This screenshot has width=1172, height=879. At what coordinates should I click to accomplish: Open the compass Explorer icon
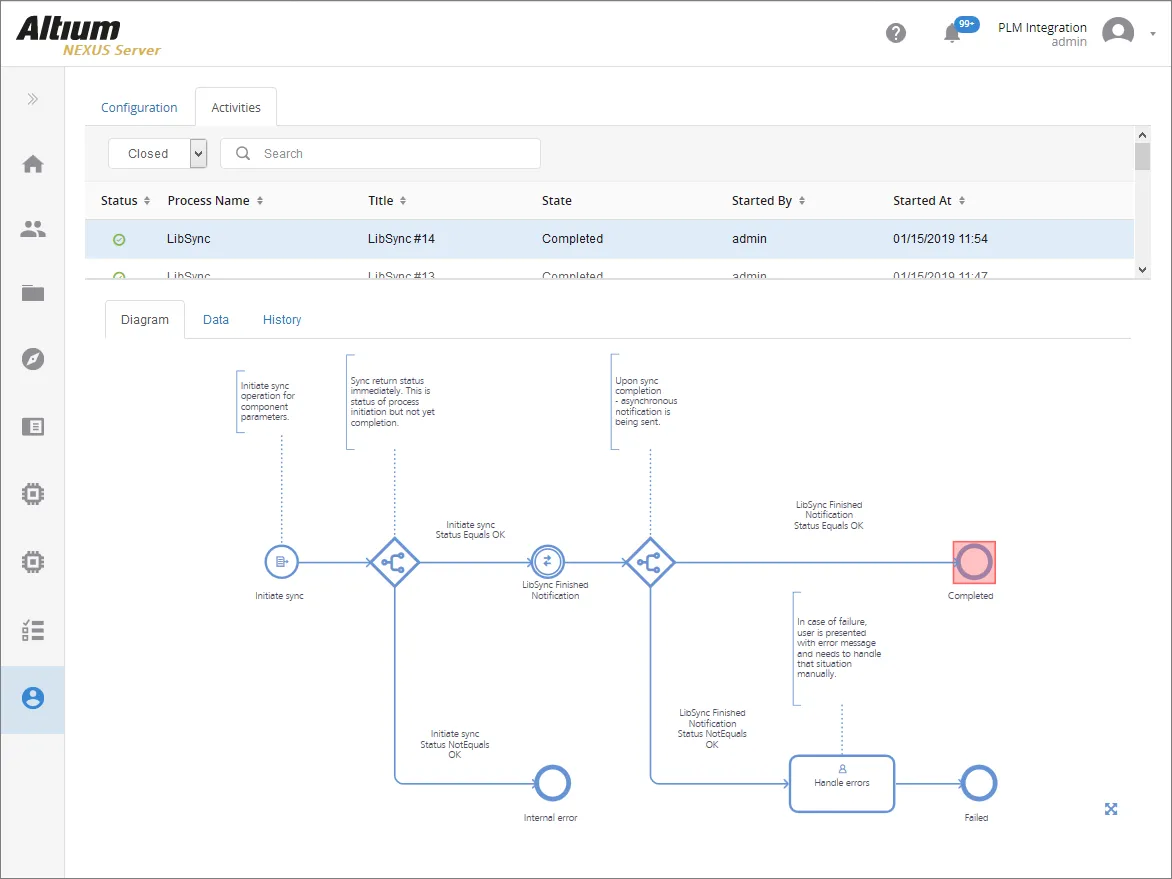click(33, 359)
